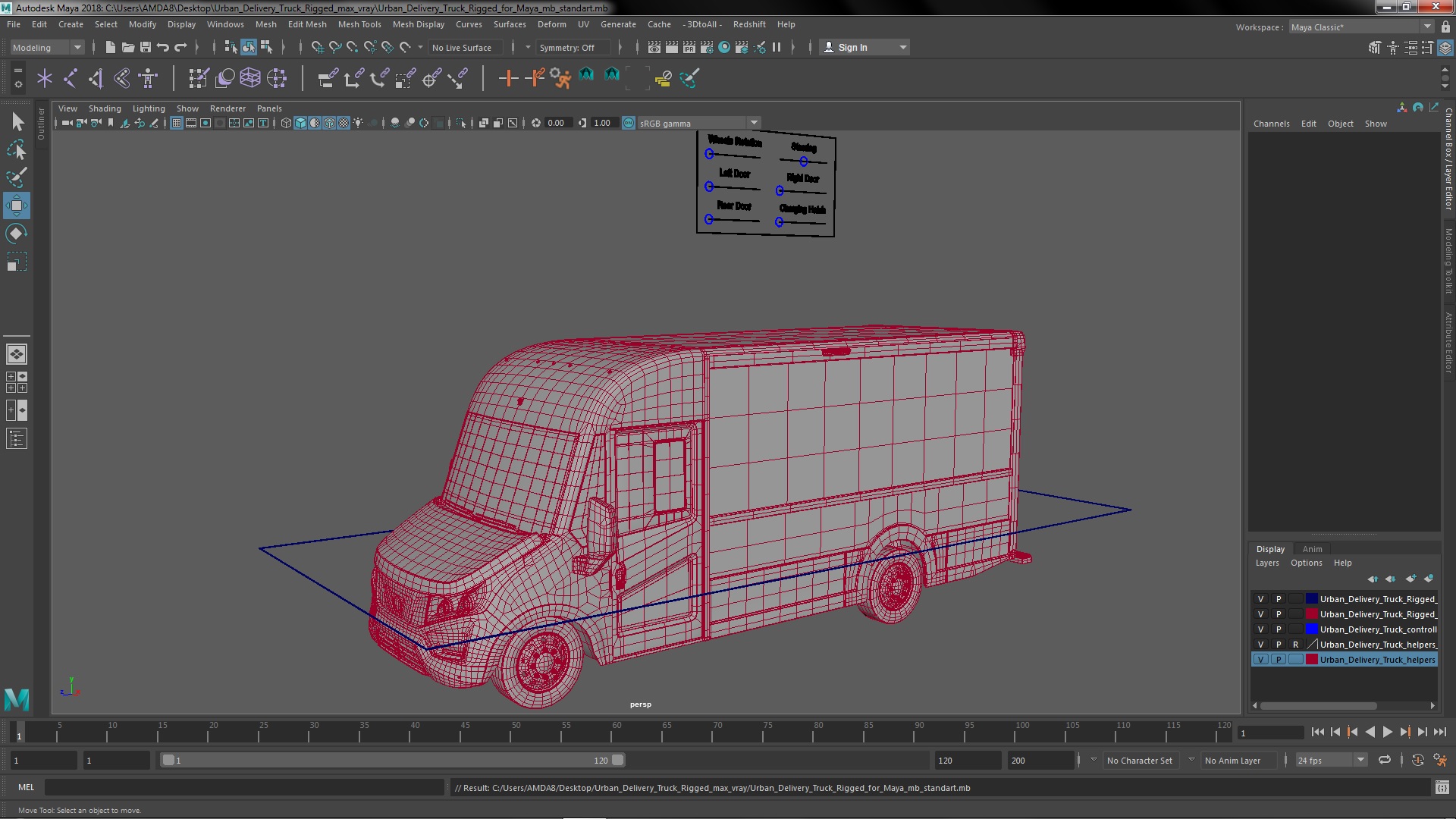Click the Save Scene disk icon

point(146,47)
